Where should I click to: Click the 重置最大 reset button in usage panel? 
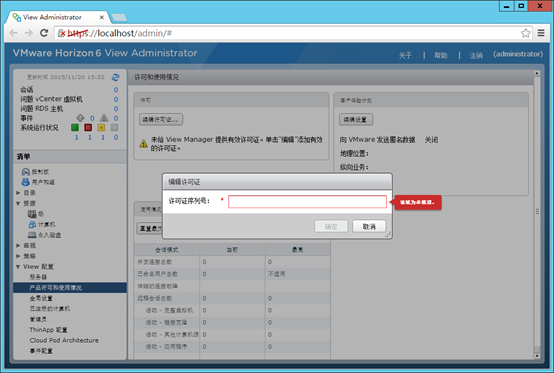coord(150,229)
